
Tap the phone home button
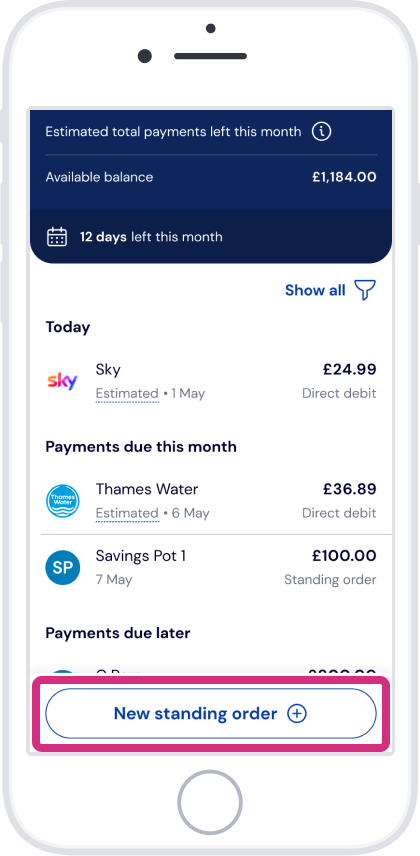pos(210,802)
